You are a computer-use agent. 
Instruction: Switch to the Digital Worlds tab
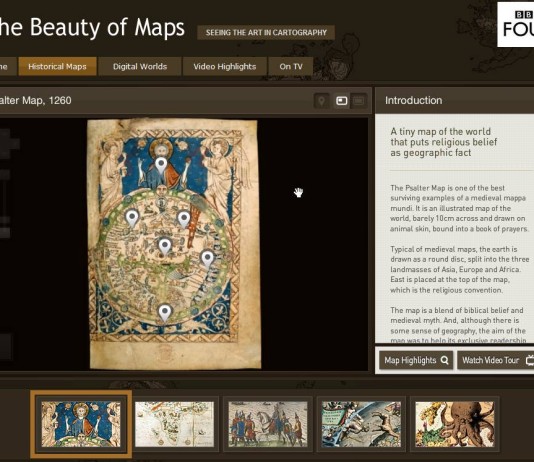pos(140,66)
